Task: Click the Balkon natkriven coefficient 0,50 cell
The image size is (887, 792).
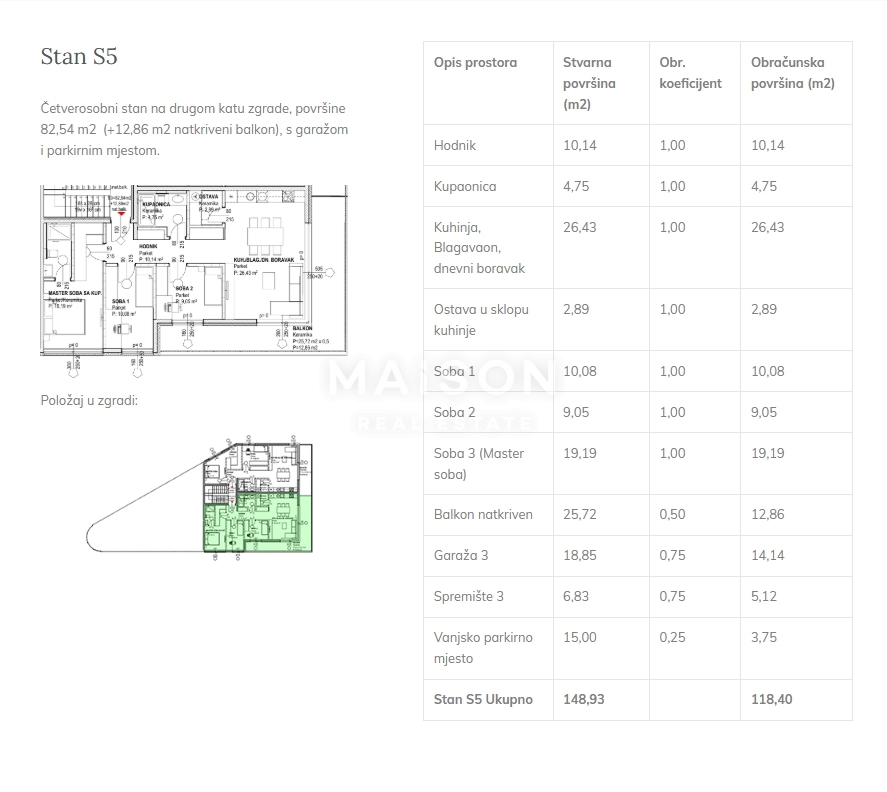Action: tap(671, 514)
